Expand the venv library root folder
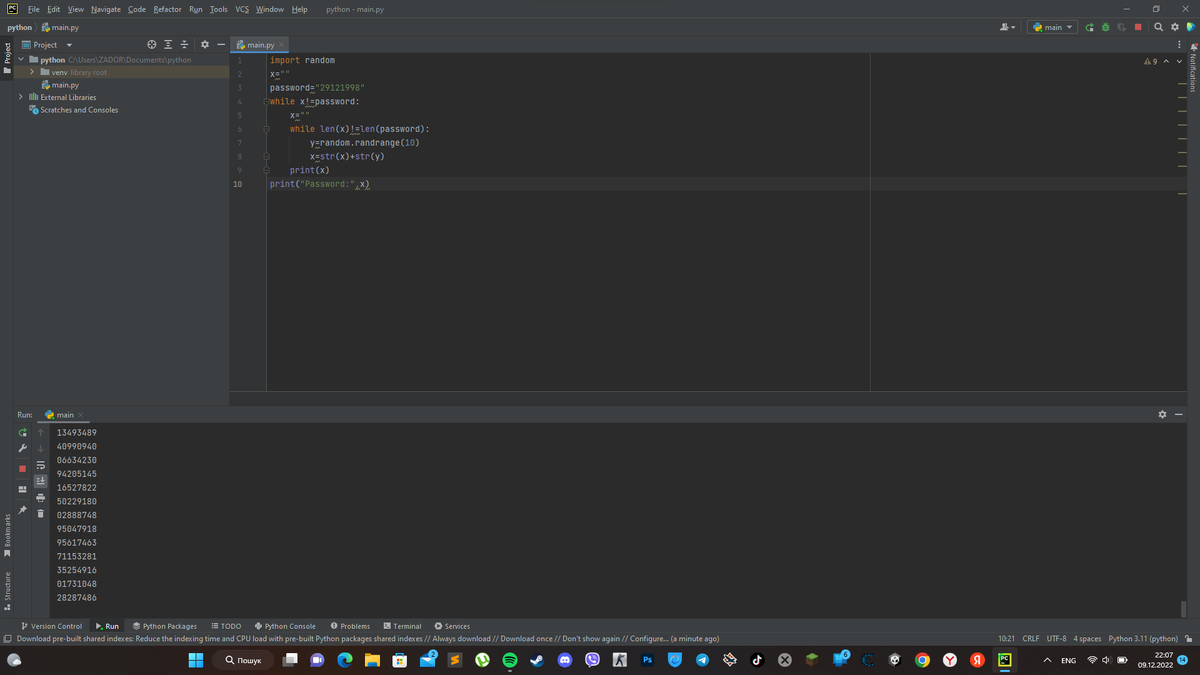 [x=33, y=72]
